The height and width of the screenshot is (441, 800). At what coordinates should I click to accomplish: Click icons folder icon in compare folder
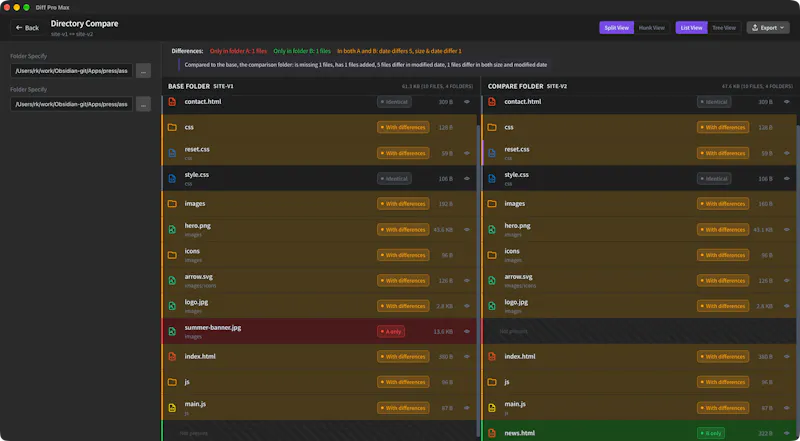[x=492, y=255]
